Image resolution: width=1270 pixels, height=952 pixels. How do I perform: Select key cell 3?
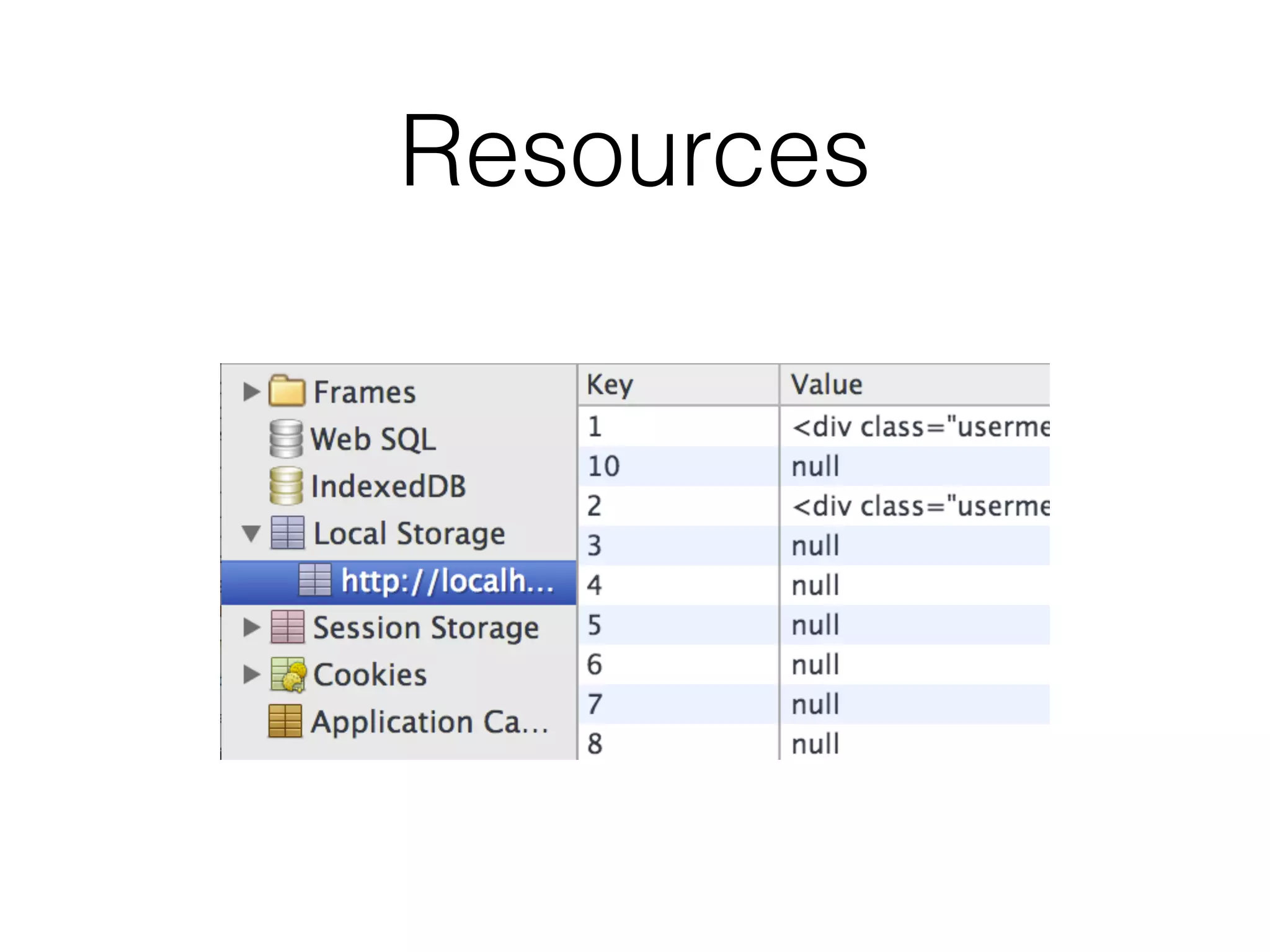tap(678, 545)
